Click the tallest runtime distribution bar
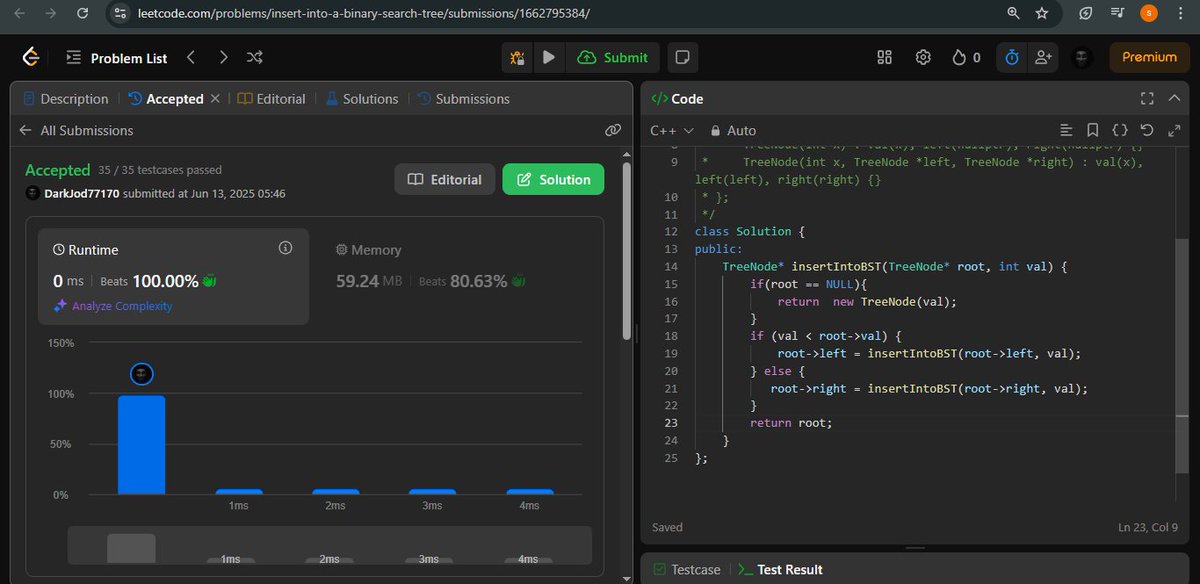Screen dimensions: 1200x584 [x=142, y=445]
